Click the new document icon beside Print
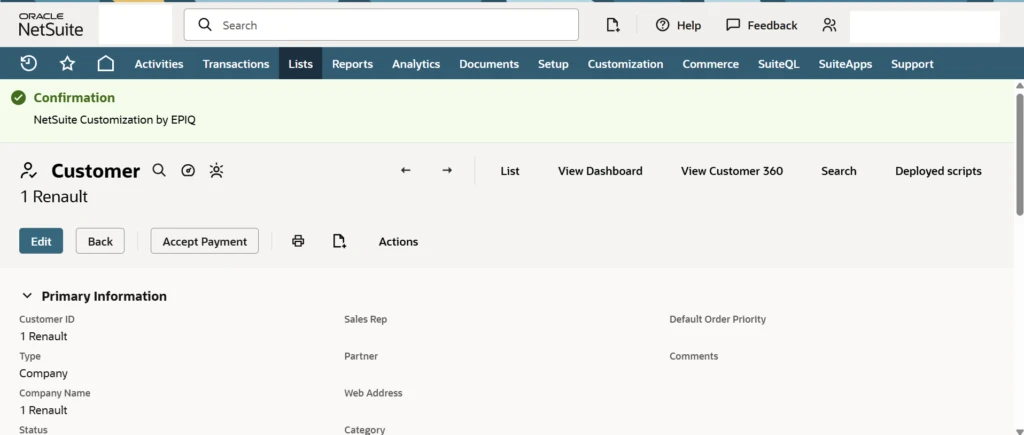 [339, 241]
